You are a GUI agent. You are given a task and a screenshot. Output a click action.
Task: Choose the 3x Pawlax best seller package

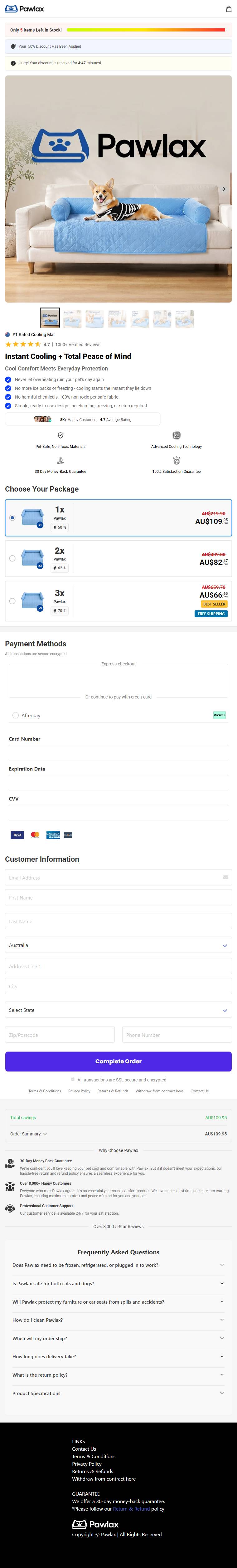[x=119, y=601]
